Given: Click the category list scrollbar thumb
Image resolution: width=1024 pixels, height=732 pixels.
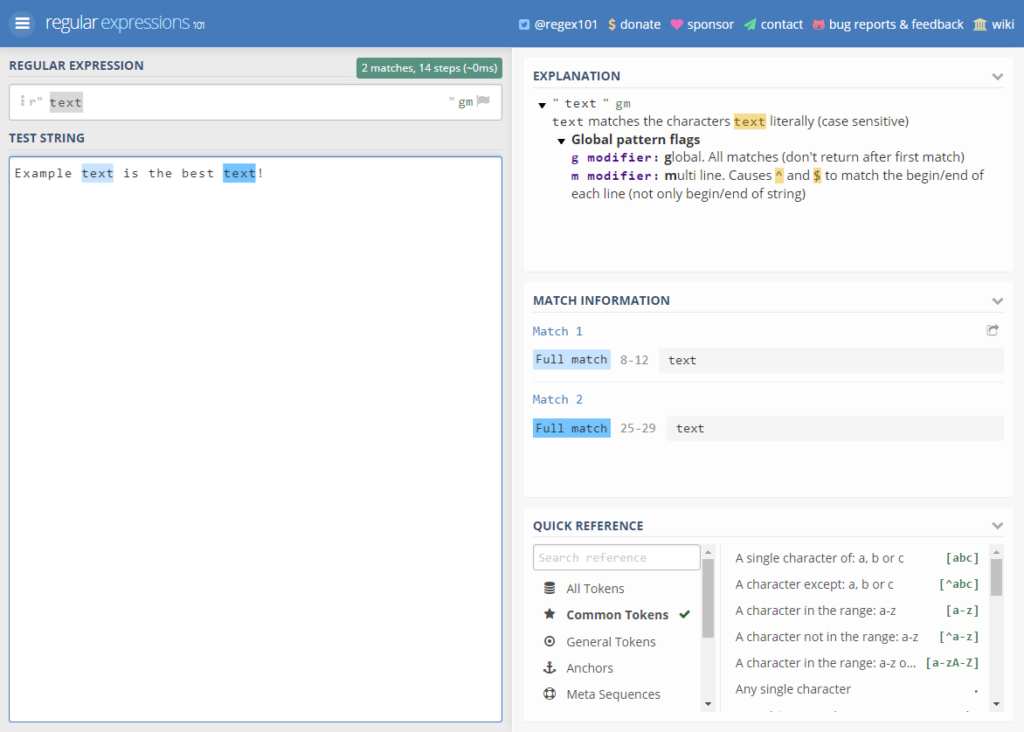Looking at the screenshot, I should pos(708,597).
